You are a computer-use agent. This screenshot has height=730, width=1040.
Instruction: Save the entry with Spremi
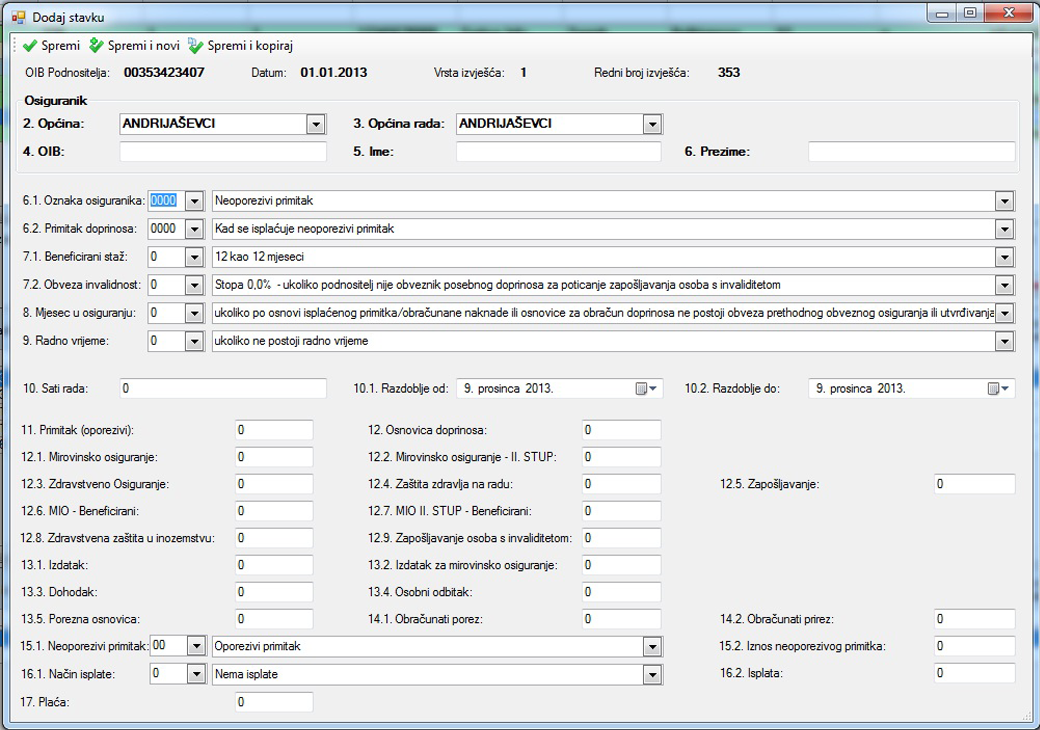(x=52, y=46)
